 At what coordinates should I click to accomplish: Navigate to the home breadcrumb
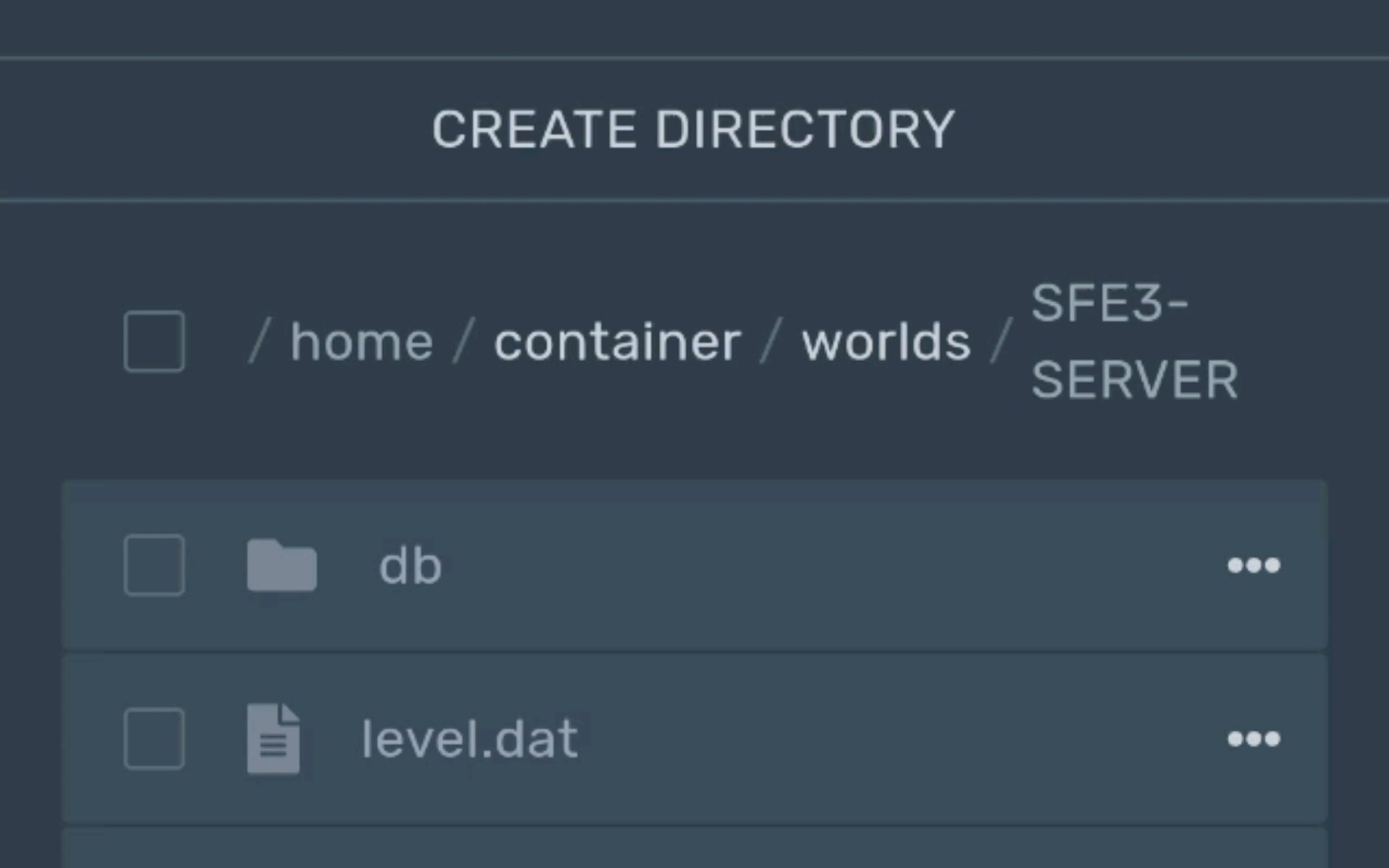click(x=362, y=342)
